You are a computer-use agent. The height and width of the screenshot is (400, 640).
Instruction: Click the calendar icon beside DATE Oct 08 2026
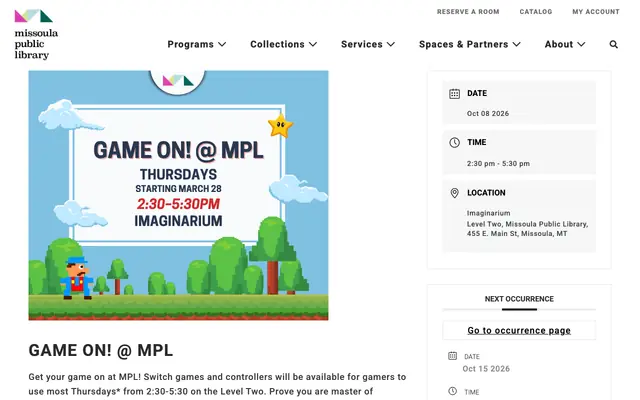[454, 93]
